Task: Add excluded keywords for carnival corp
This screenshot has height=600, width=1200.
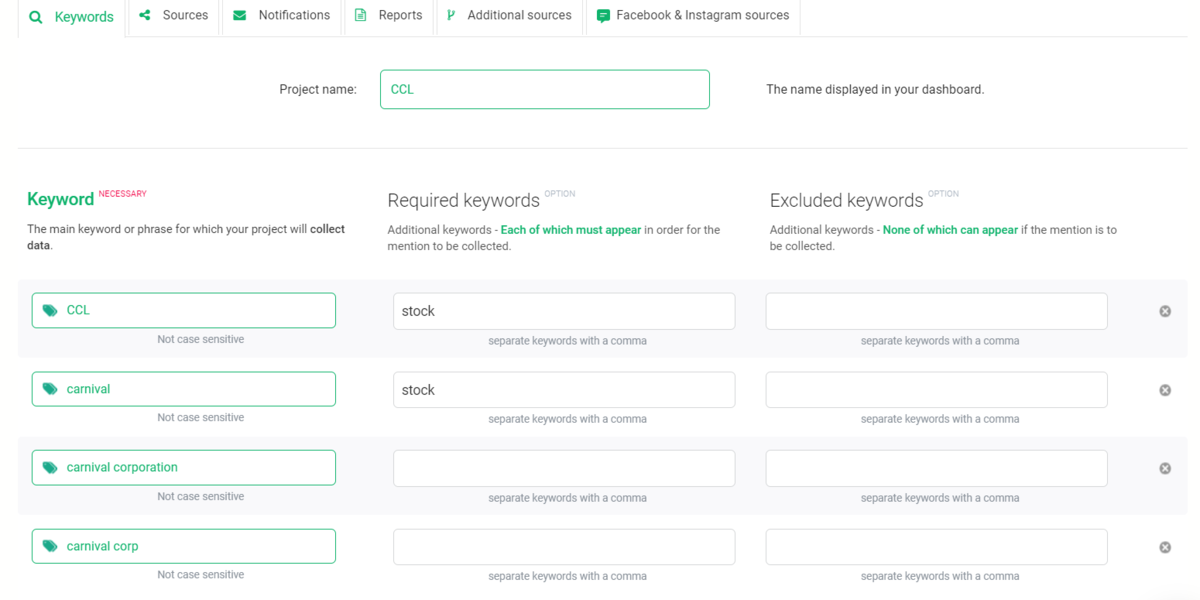Action: click(x=937, y=547)
